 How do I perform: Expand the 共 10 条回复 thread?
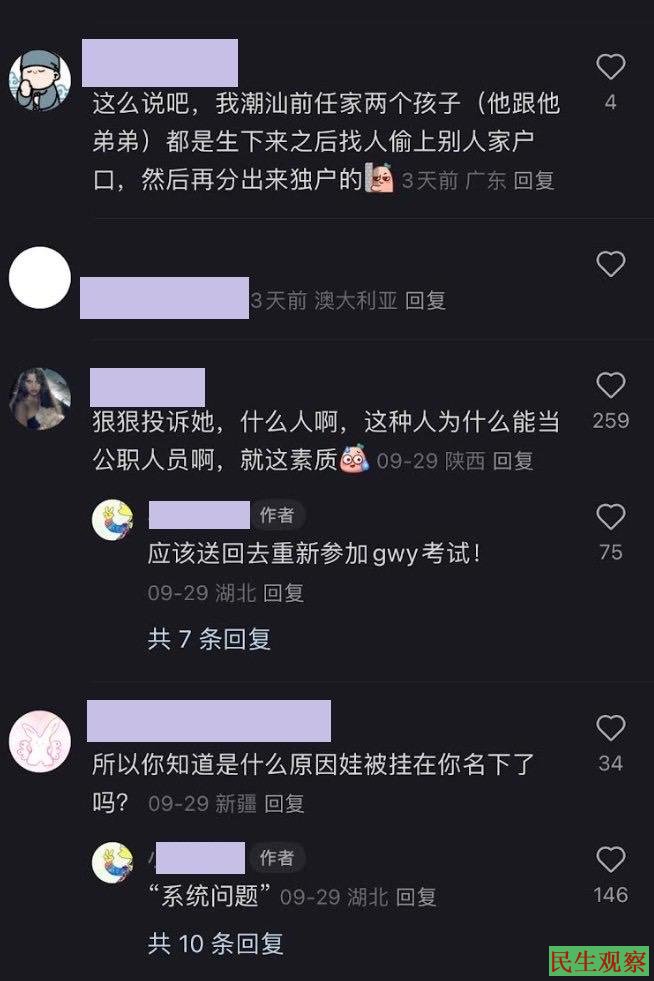215,943
